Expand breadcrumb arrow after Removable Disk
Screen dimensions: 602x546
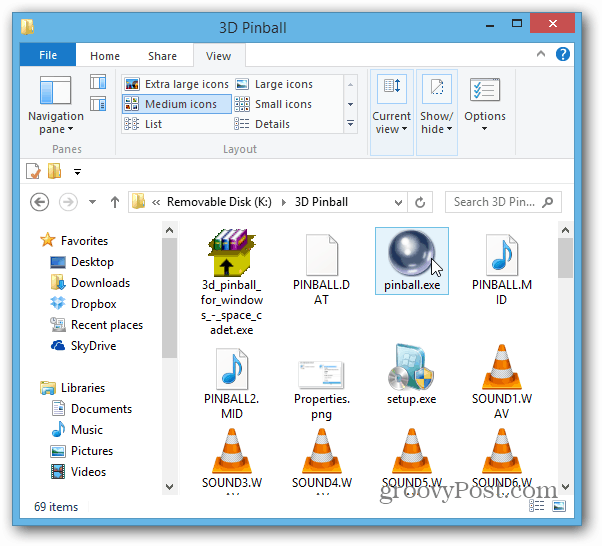pos(284,202)
